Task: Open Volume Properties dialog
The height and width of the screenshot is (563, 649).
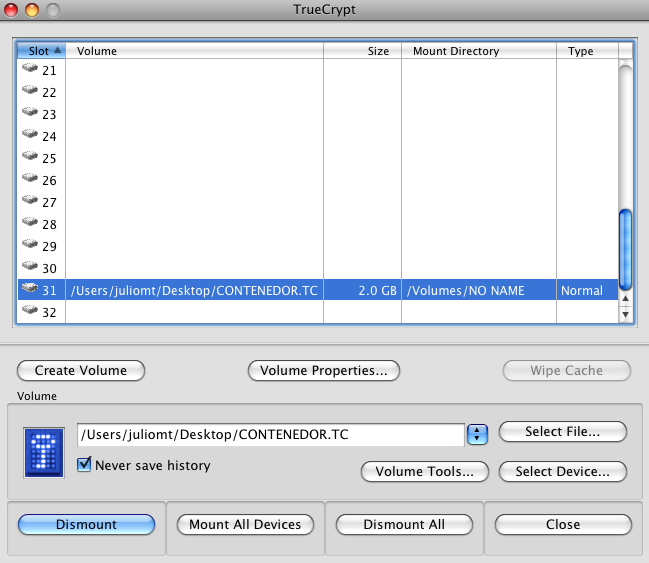Action: [324, 371]
